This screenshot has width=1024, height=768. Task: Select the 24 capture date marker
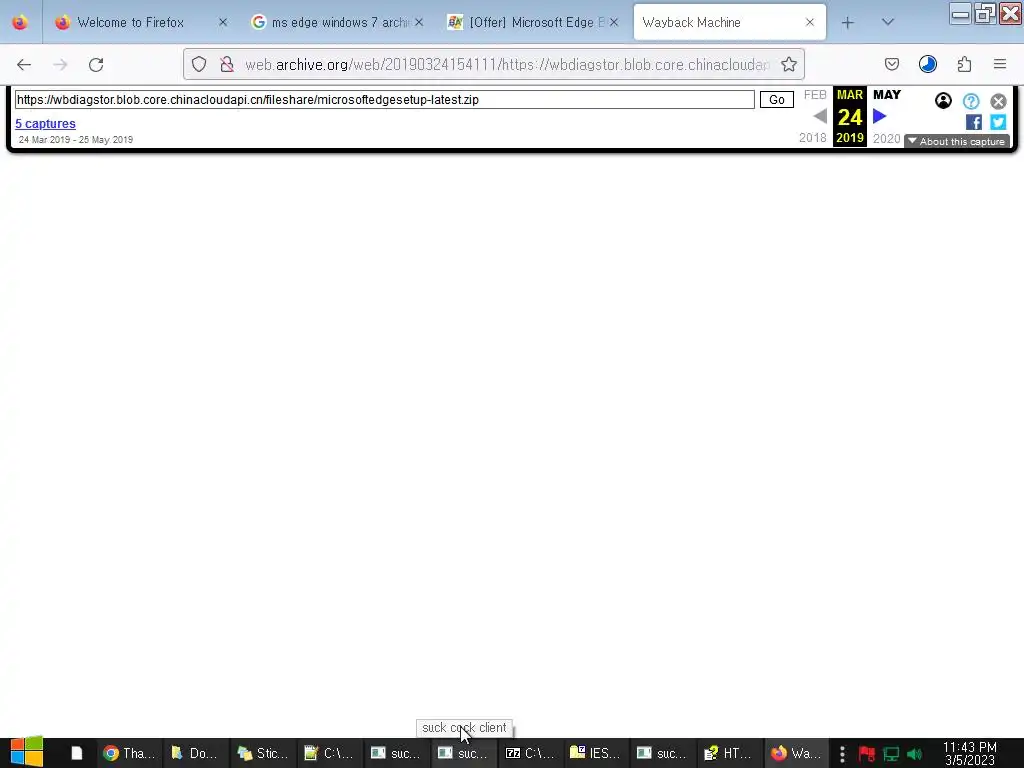click(850, 117)
